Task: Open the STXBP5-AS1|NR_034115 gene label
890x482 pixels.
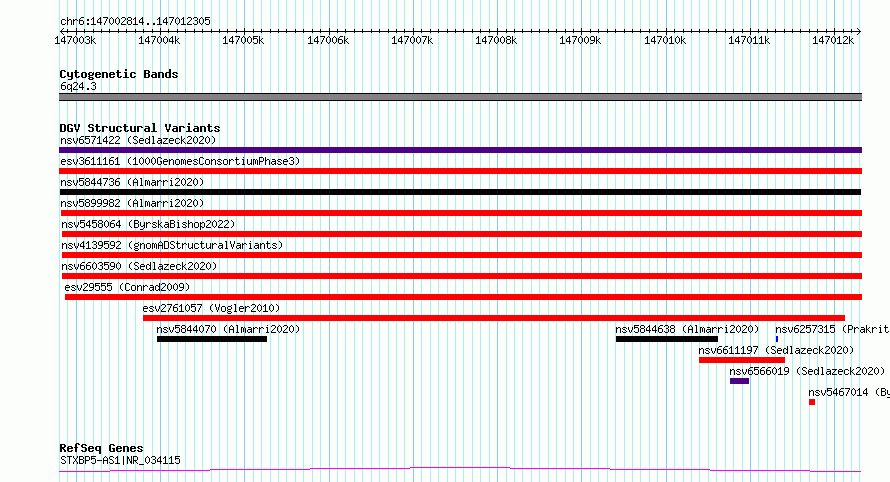Action: 120,460
